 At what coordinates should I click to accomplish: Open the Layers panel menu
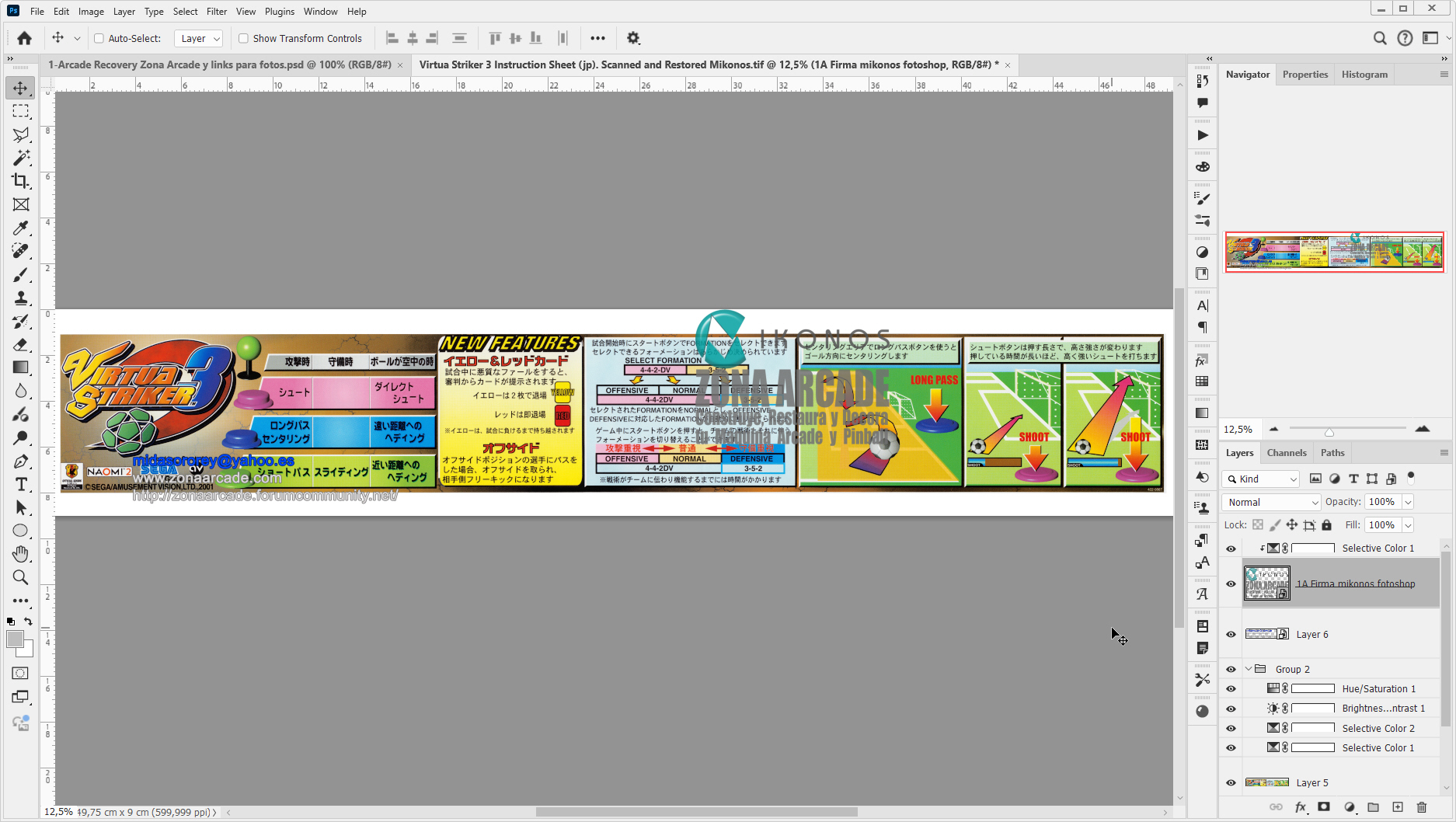(1444, 453)
